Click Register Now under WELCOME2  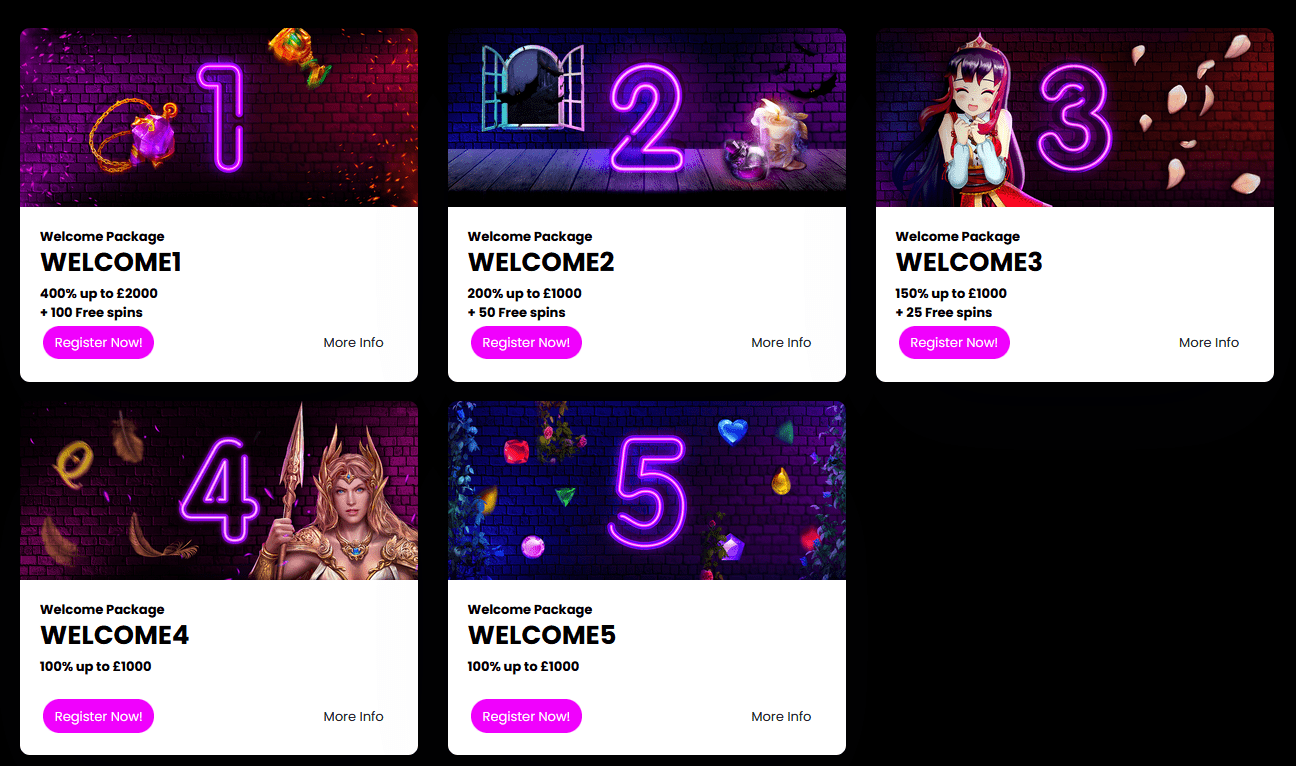click(x=526, y=342)
